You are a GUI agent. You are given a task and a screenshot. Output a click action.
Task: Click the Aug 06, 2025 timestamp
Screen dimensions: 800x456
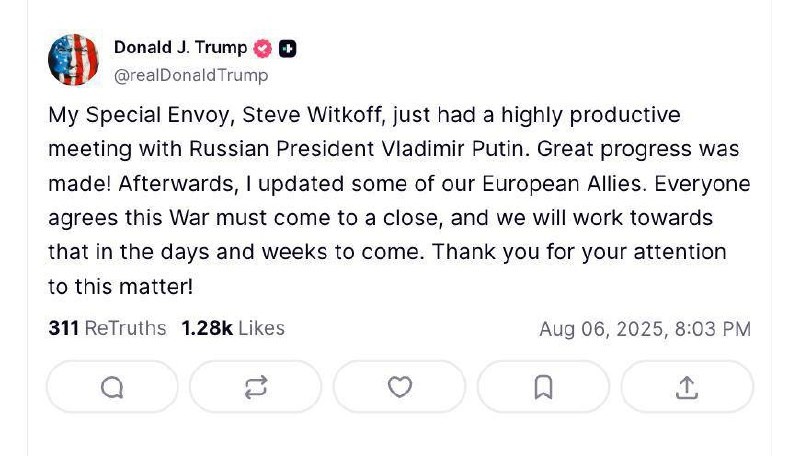pyautogui.click(x=645, y=329)
